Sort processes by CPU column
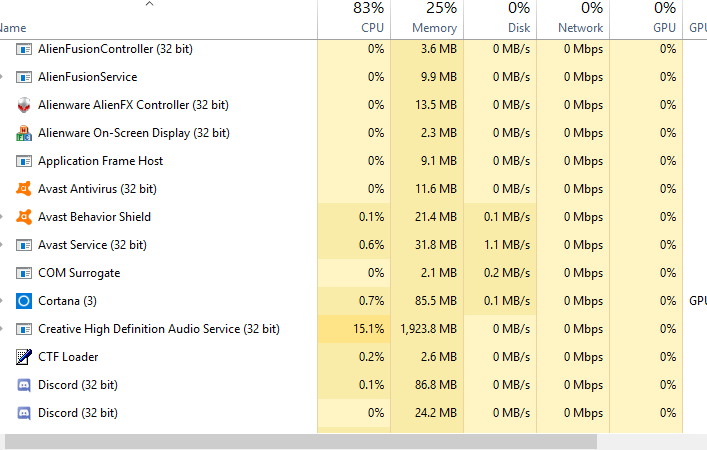Screen dimensions: 707x450 [x=354, y=19]
